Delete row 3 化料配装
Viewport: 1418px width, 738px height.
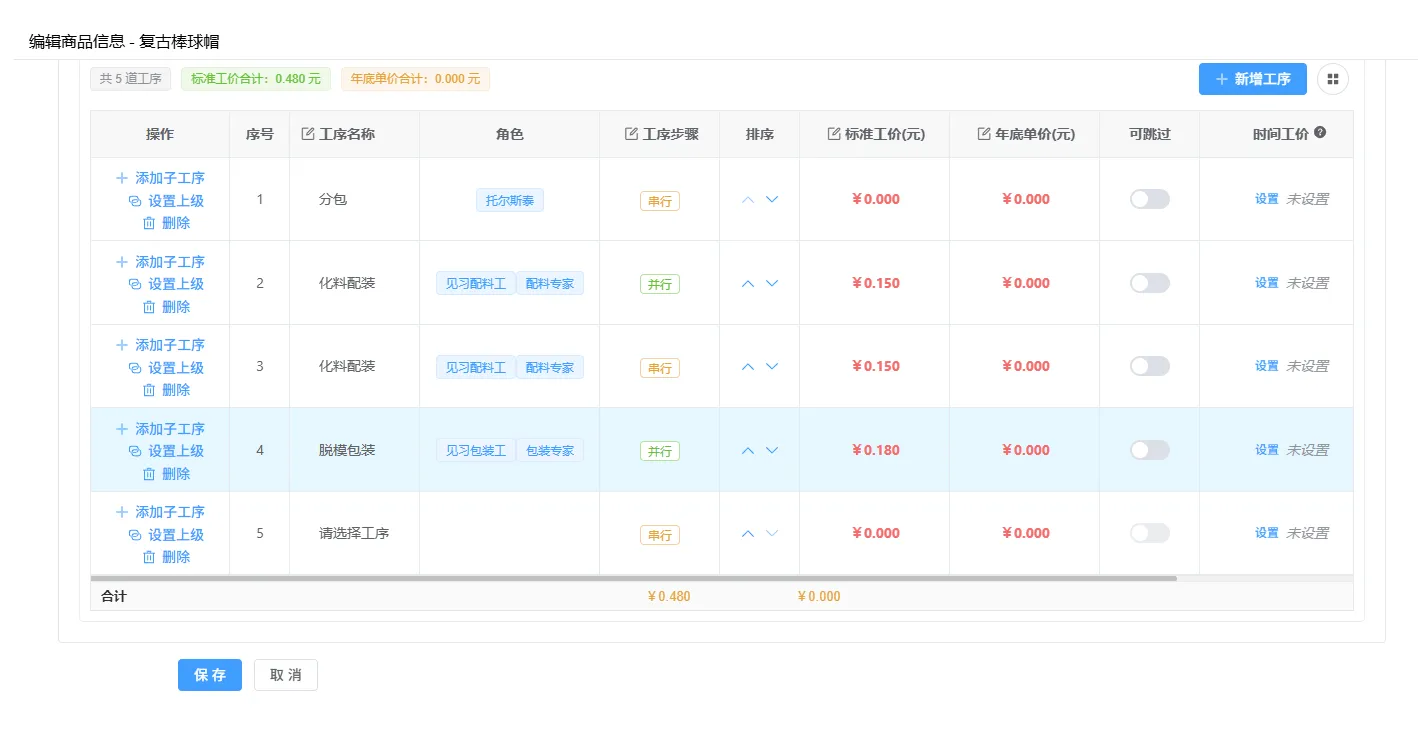(166, 390)
